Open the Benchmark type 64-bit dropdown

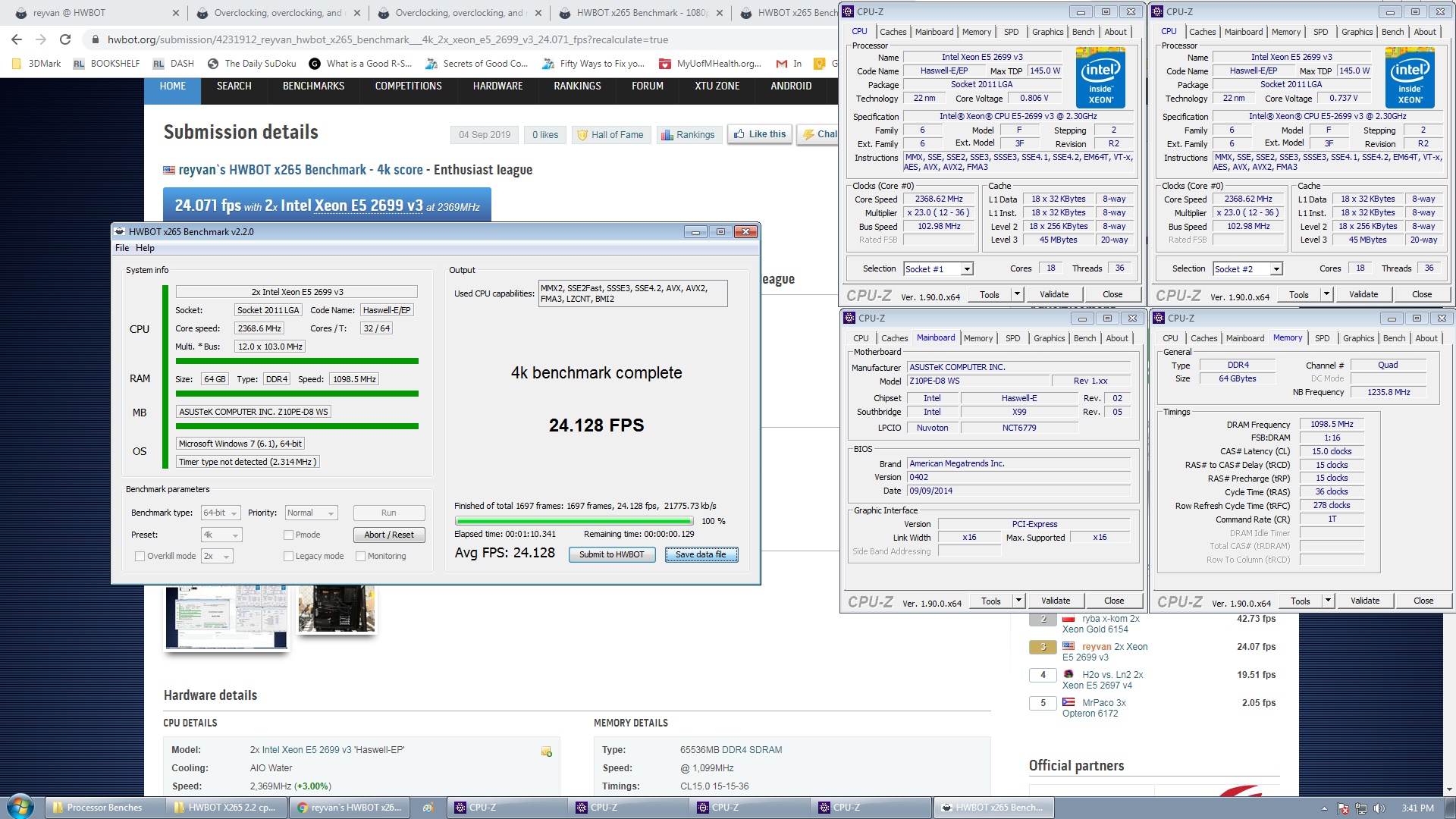[x=221, y=513]
